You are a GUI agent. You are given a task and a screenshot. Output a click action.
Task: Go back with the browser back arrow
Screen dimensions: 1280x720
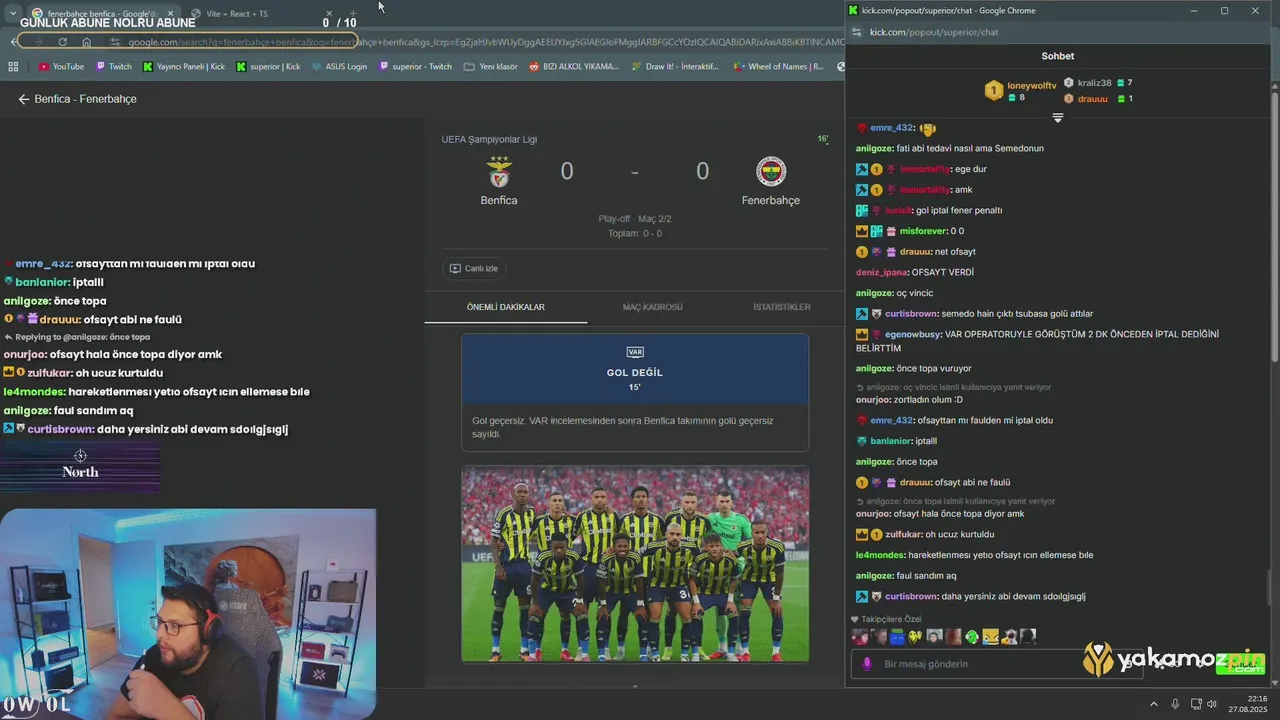pyautogui.click(x=15, y=42)
